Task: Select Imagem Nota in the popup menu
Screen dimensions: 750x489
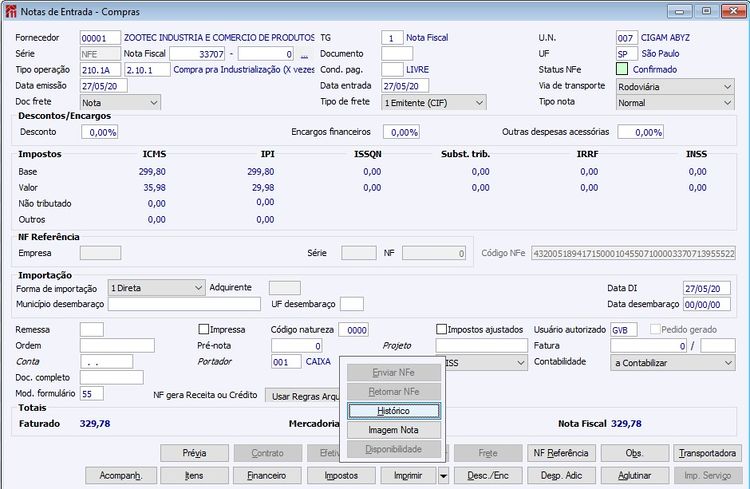Action: 394,430
